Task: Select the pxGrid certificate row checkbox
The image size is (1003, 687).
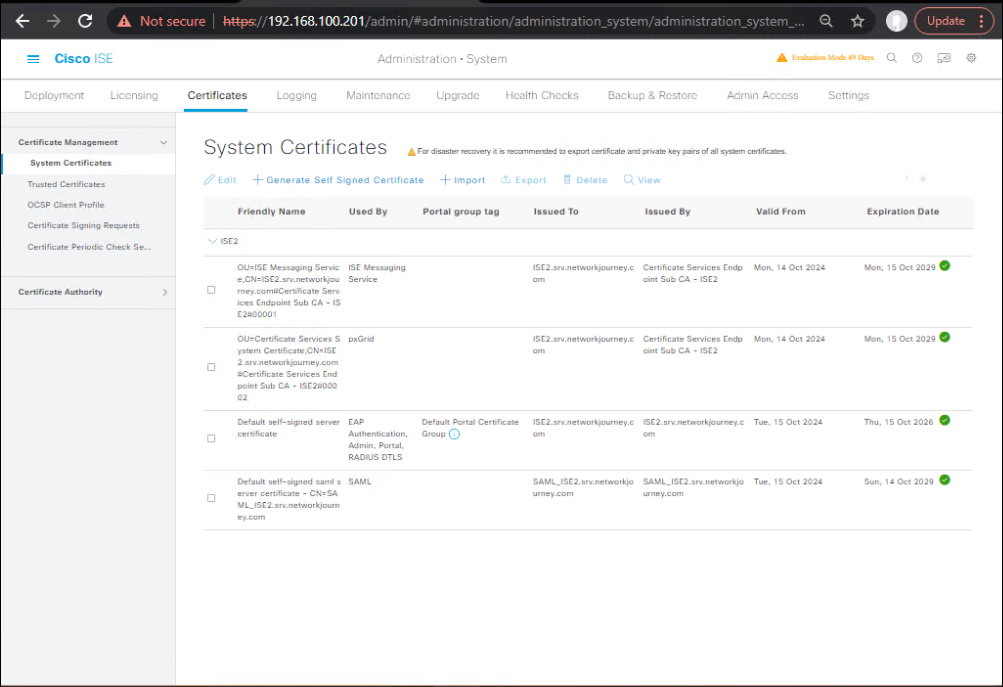Action: point(211,367)
